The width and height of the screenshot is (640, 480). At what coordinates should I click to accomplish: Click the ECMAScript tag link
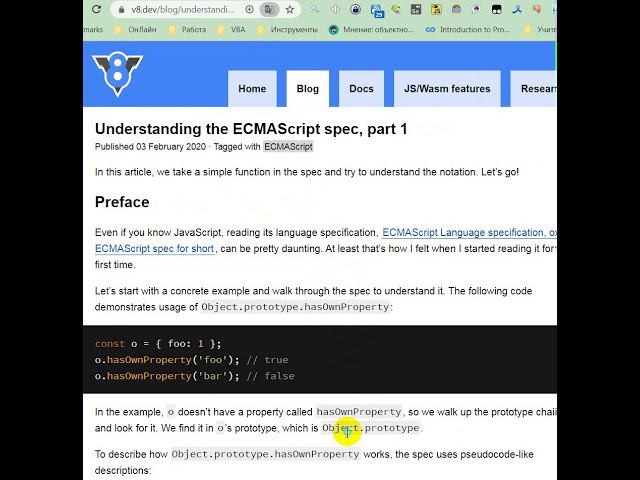tap(288, 147)
